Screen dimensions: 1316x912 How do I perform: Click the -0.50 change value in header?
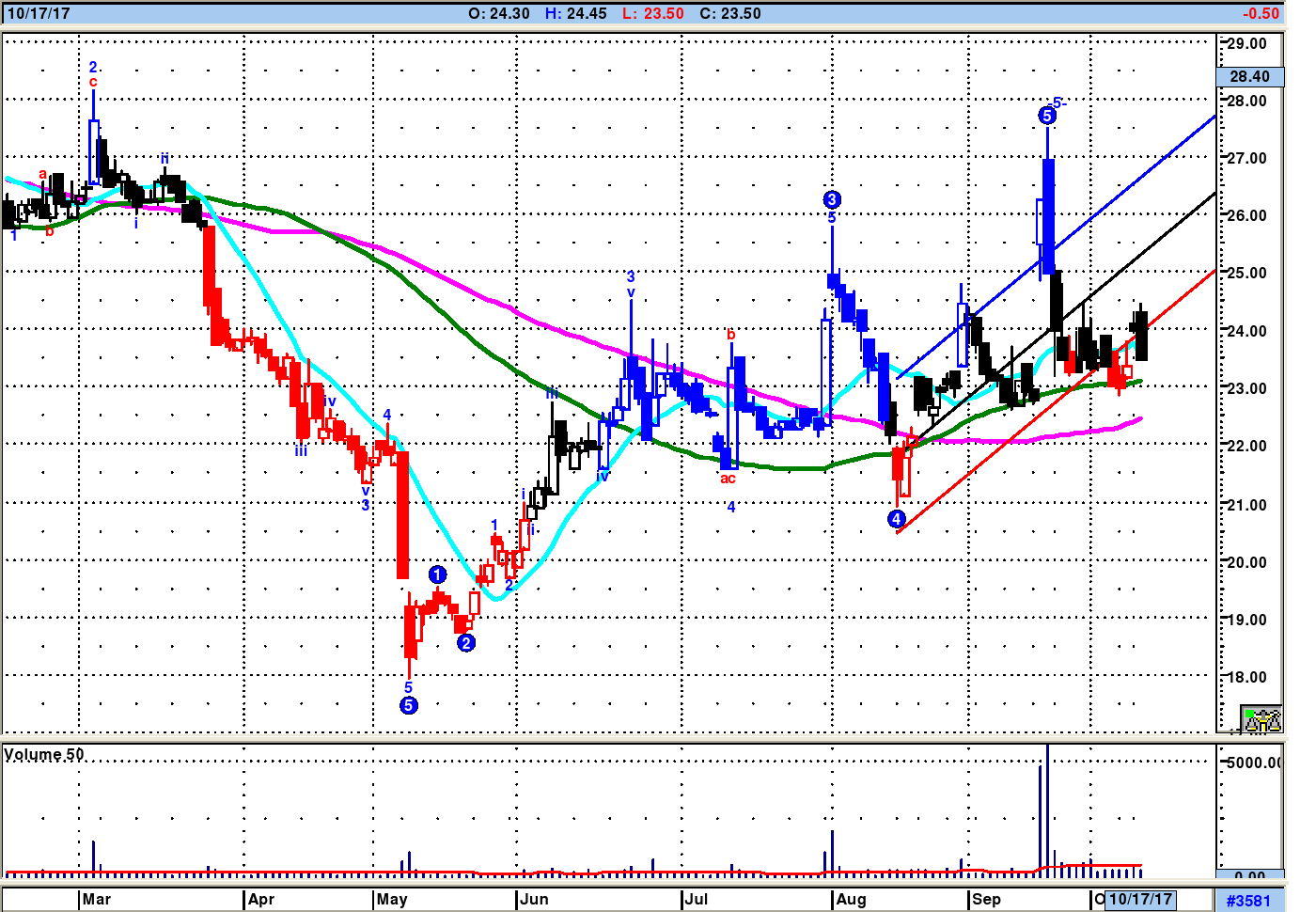tap(1261, 13)
